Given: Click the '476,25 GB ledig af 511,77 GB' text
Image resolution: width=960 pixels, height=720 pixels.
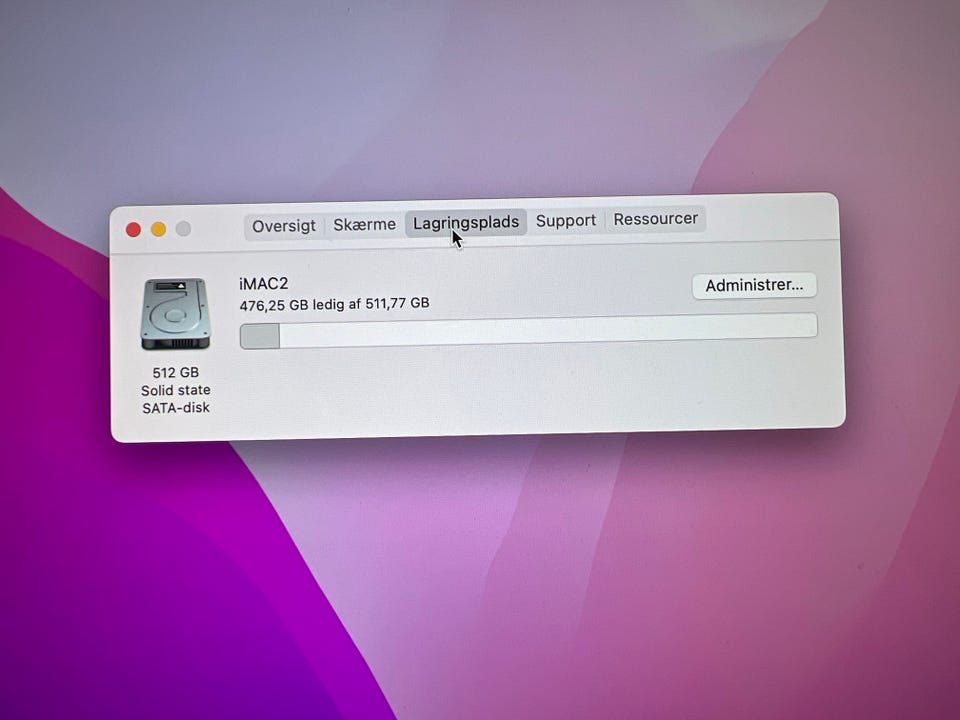Looking at the screenshot, I should click(334, 304).
